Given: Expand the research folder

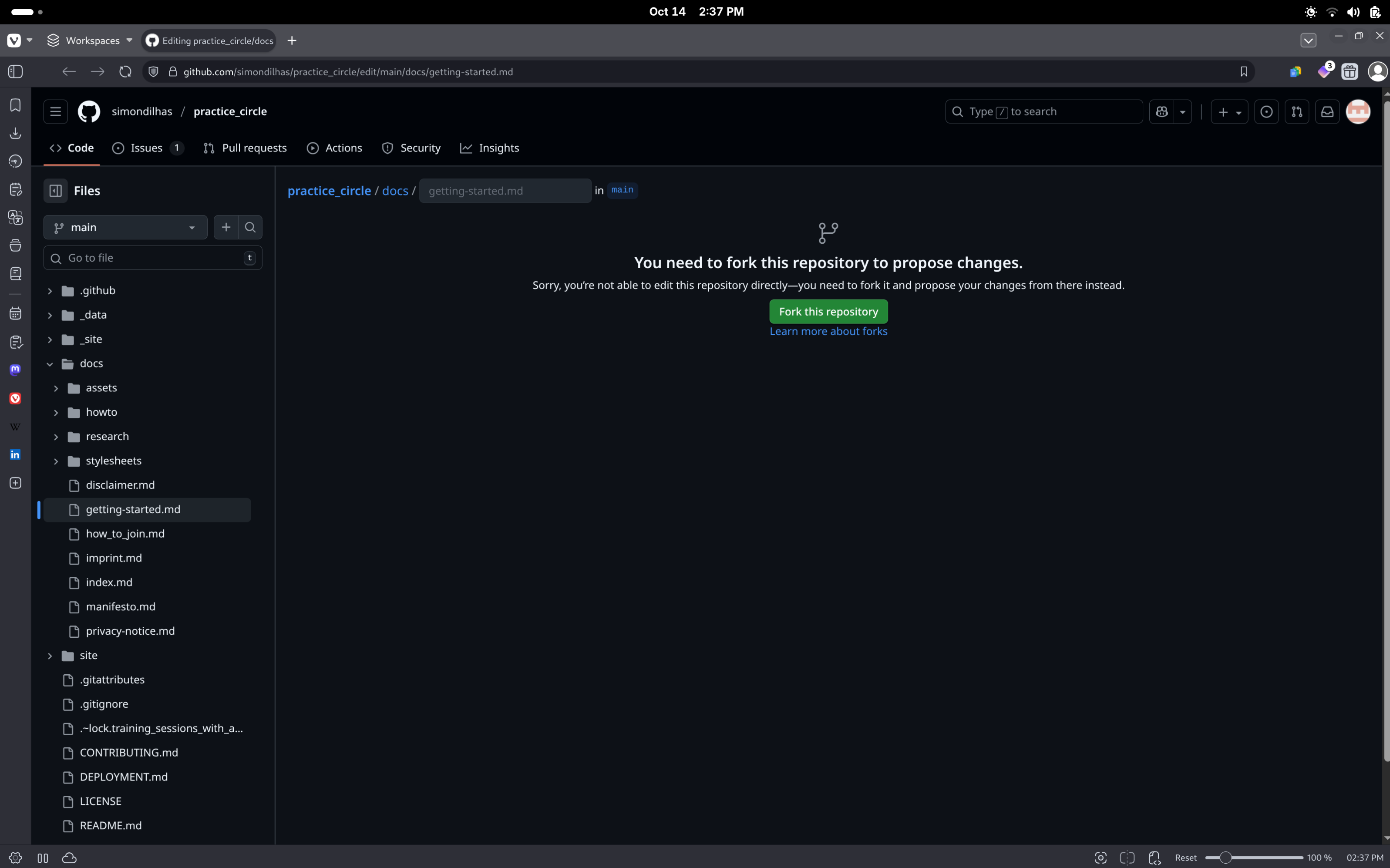Looking at the screenshot, I should pyautogui.click(x=56, y=437).
